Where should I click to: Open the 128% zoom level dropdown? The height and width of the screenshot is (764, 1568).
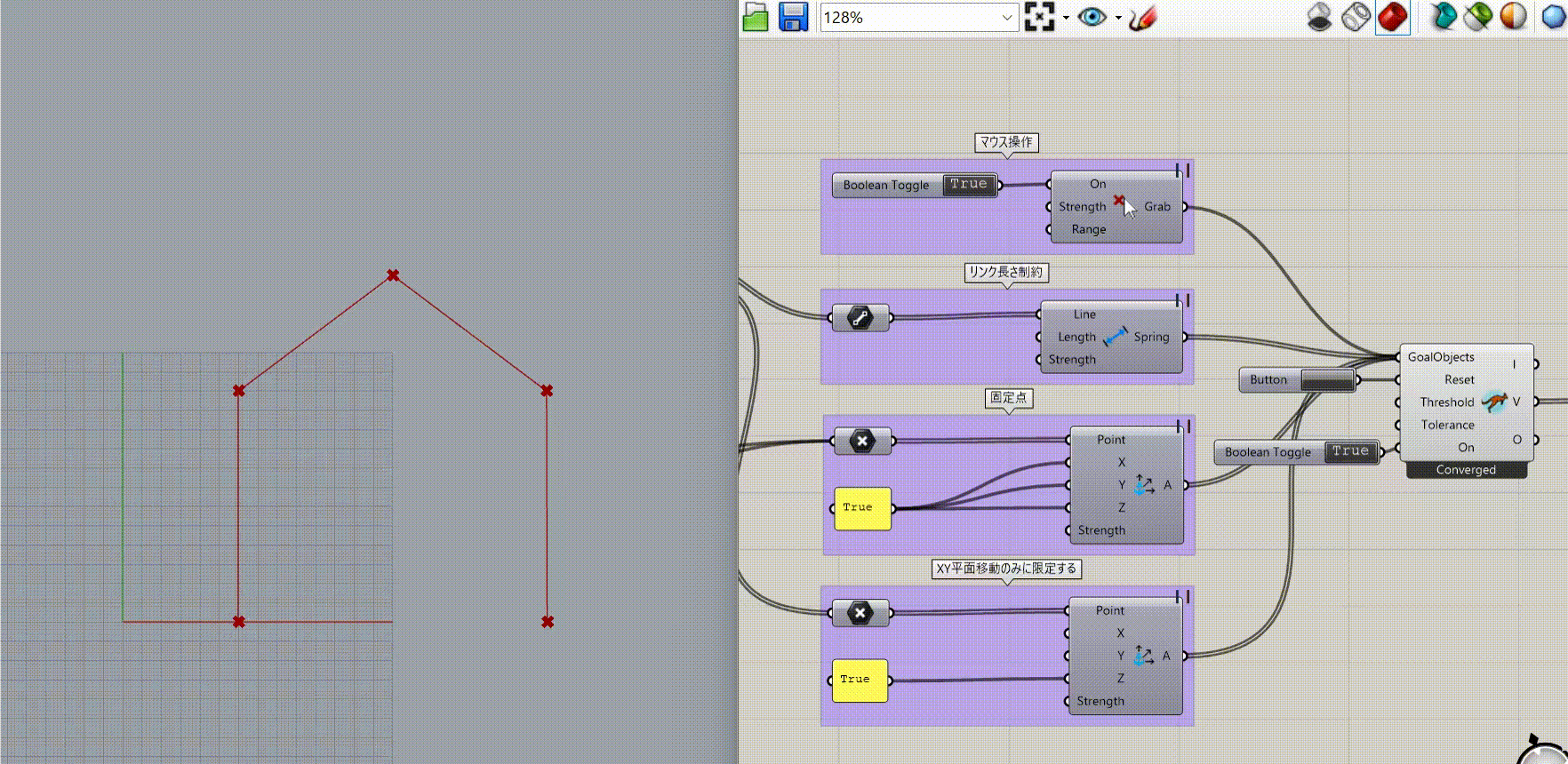click(x=1006, y=17)
